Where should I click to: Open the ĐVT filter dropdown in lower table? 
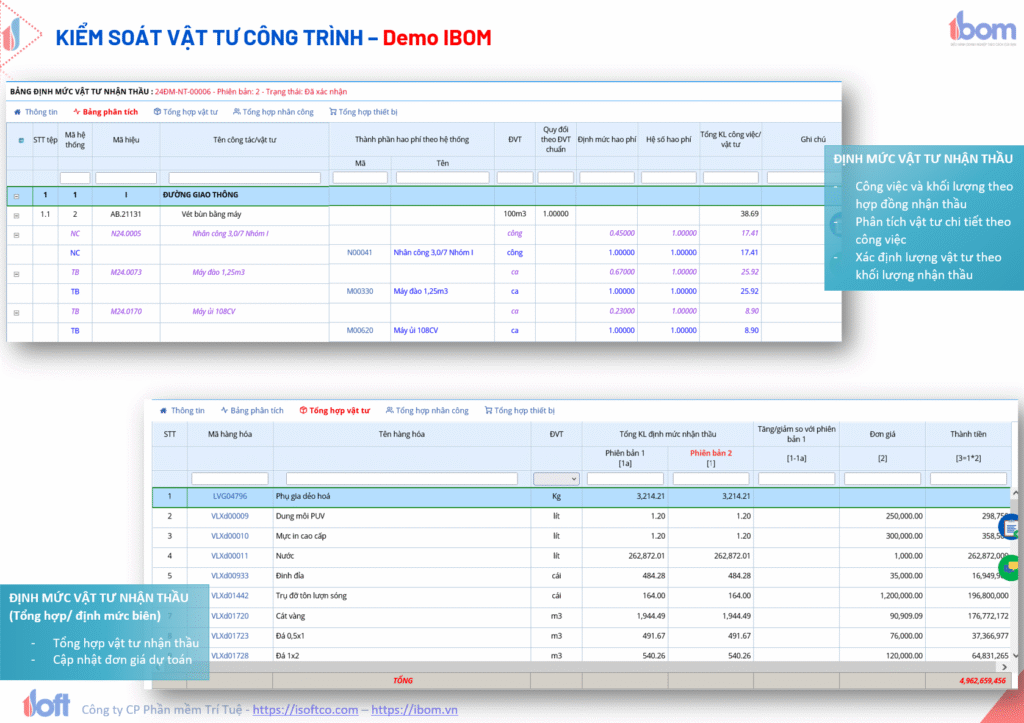pos(556,479)
